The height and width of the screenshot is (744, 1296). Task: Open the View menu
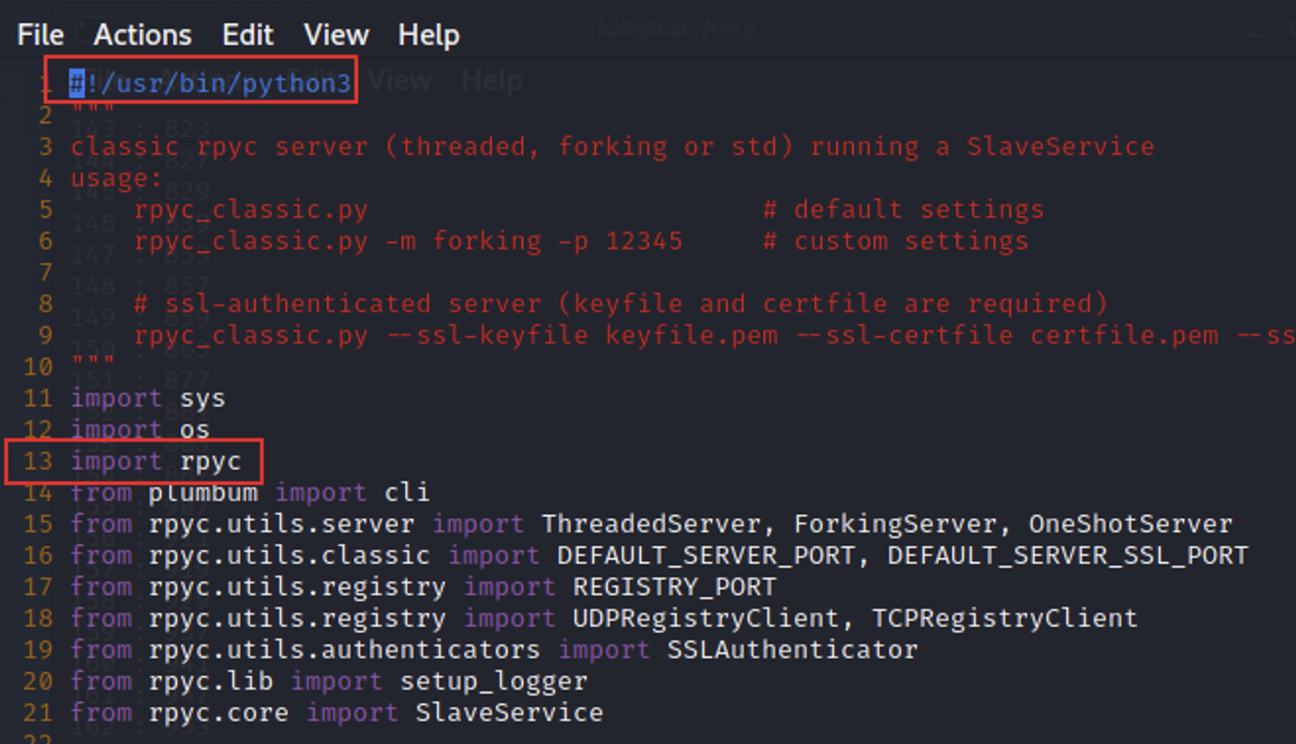pos(336,35)
